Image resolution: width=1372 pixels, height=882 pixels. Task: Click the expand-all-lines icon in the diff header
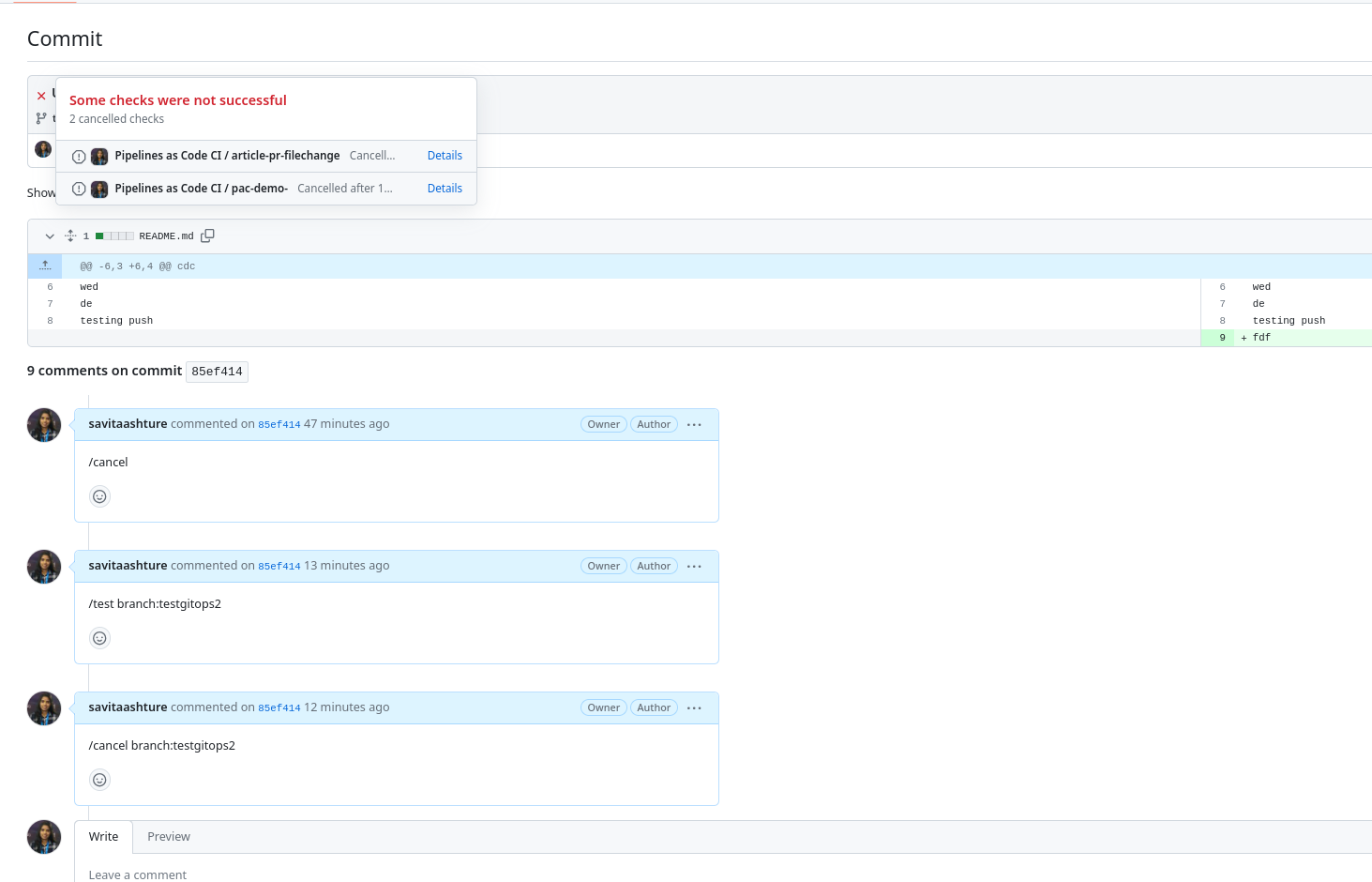coord(69,236)
